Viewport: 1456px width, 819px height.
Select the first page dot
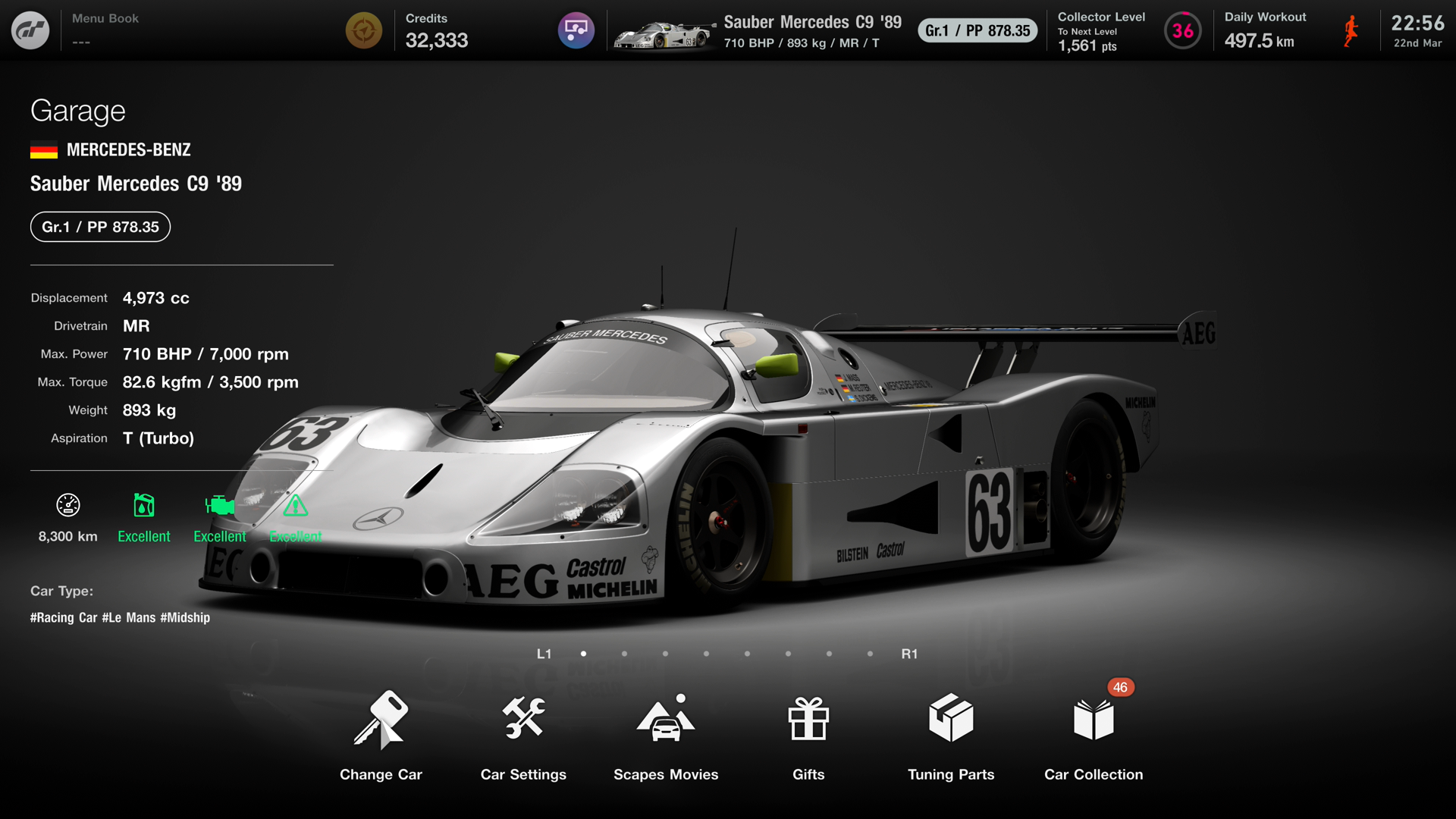tap(583, 654)
